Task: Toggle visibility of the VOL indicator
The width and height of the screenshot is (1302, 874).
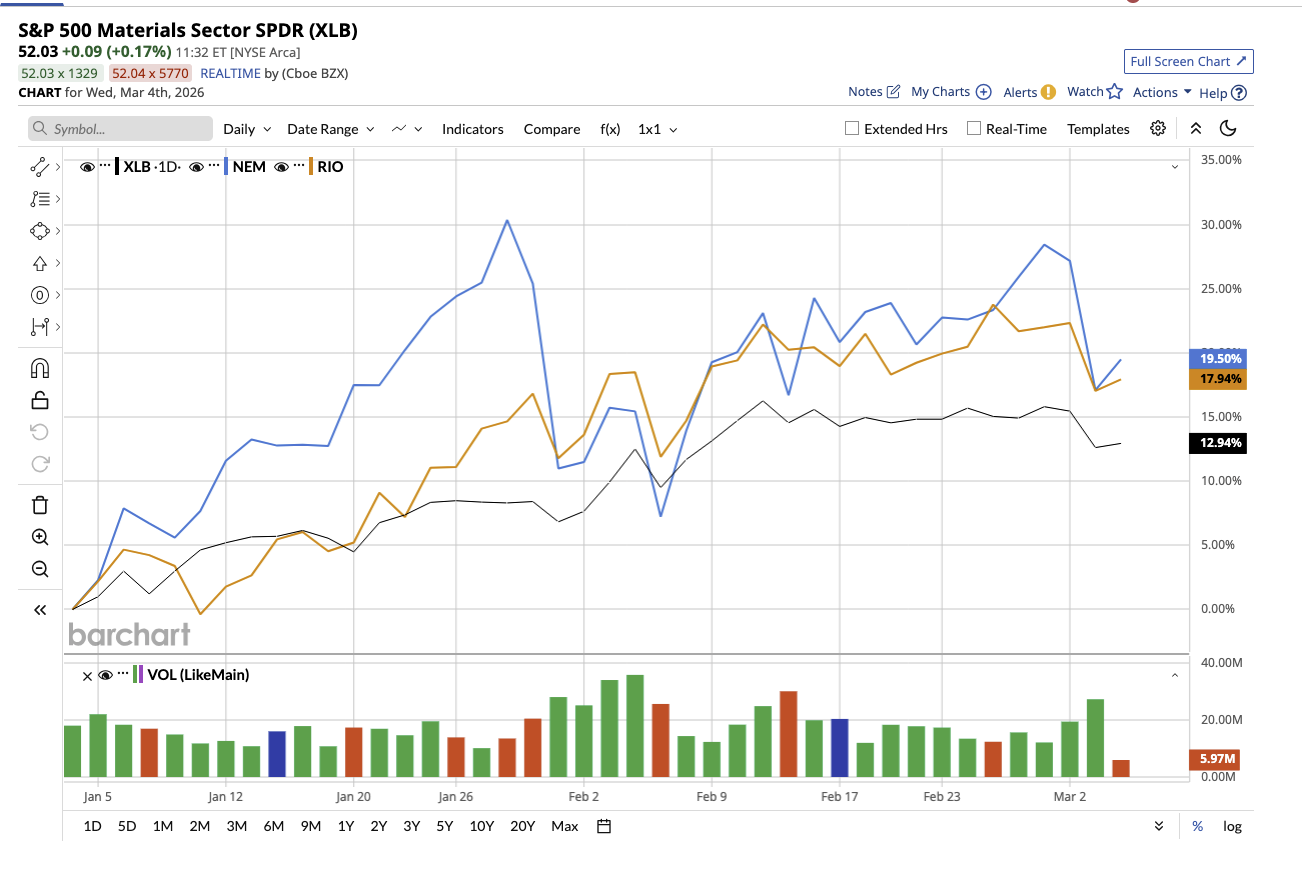Action: coord(106,675)
